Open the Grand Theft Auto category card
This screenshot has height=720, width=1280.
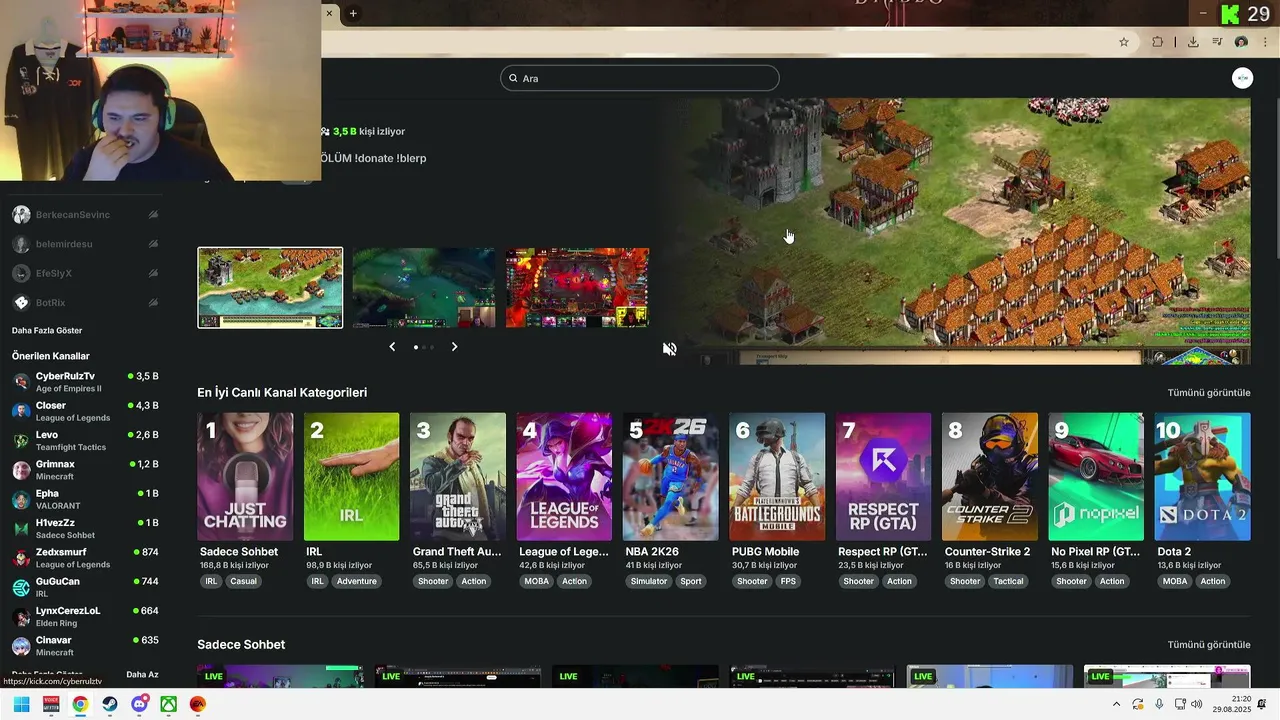pyautogui.click(x=458, y=477)
